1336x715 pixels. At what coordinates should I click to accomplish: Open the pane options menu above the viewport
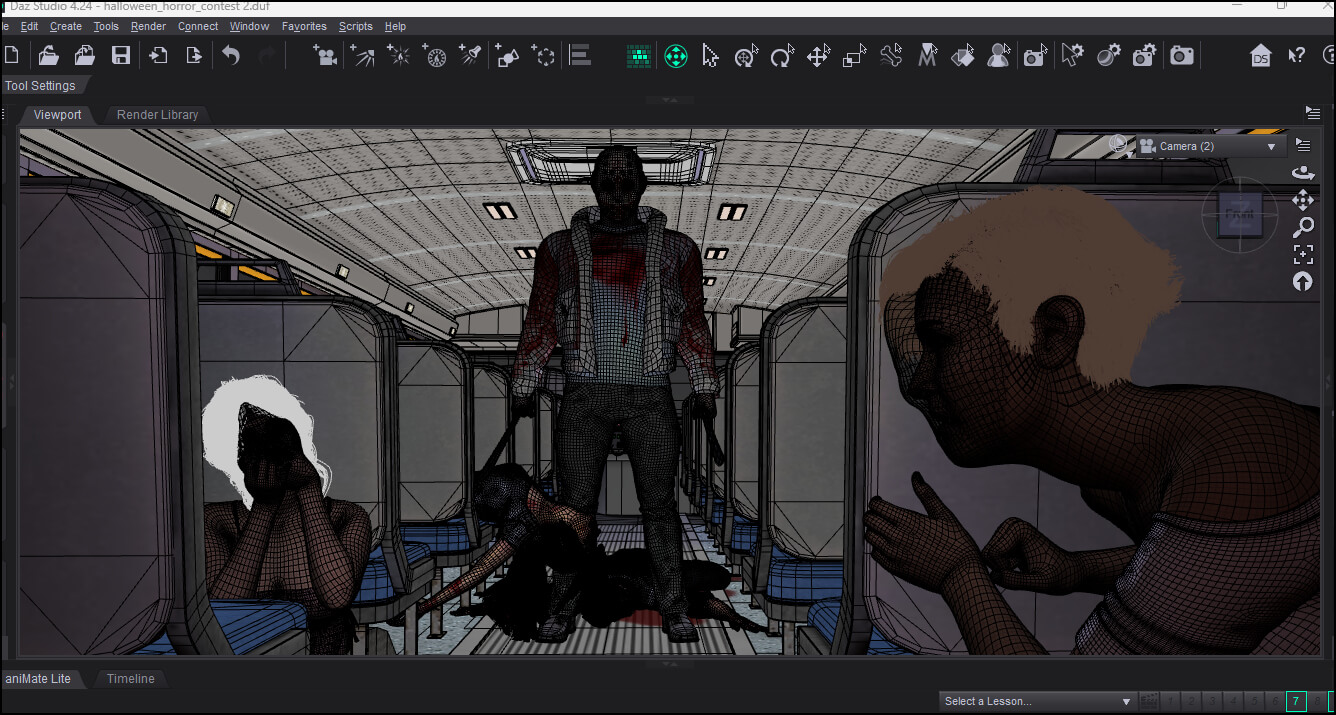coord(1313,112)
